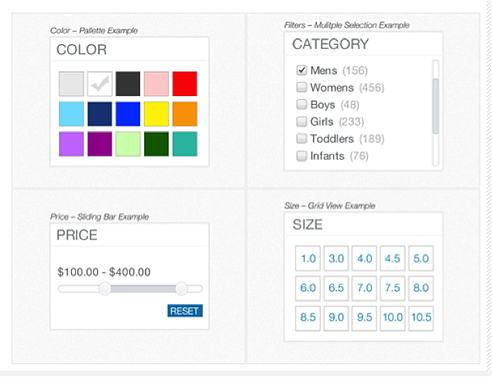Image resolution: width=492 pixels, height=377 pixels.
Task: Click the Category list scrollbar thumb
Action: [x=435, y=106]
